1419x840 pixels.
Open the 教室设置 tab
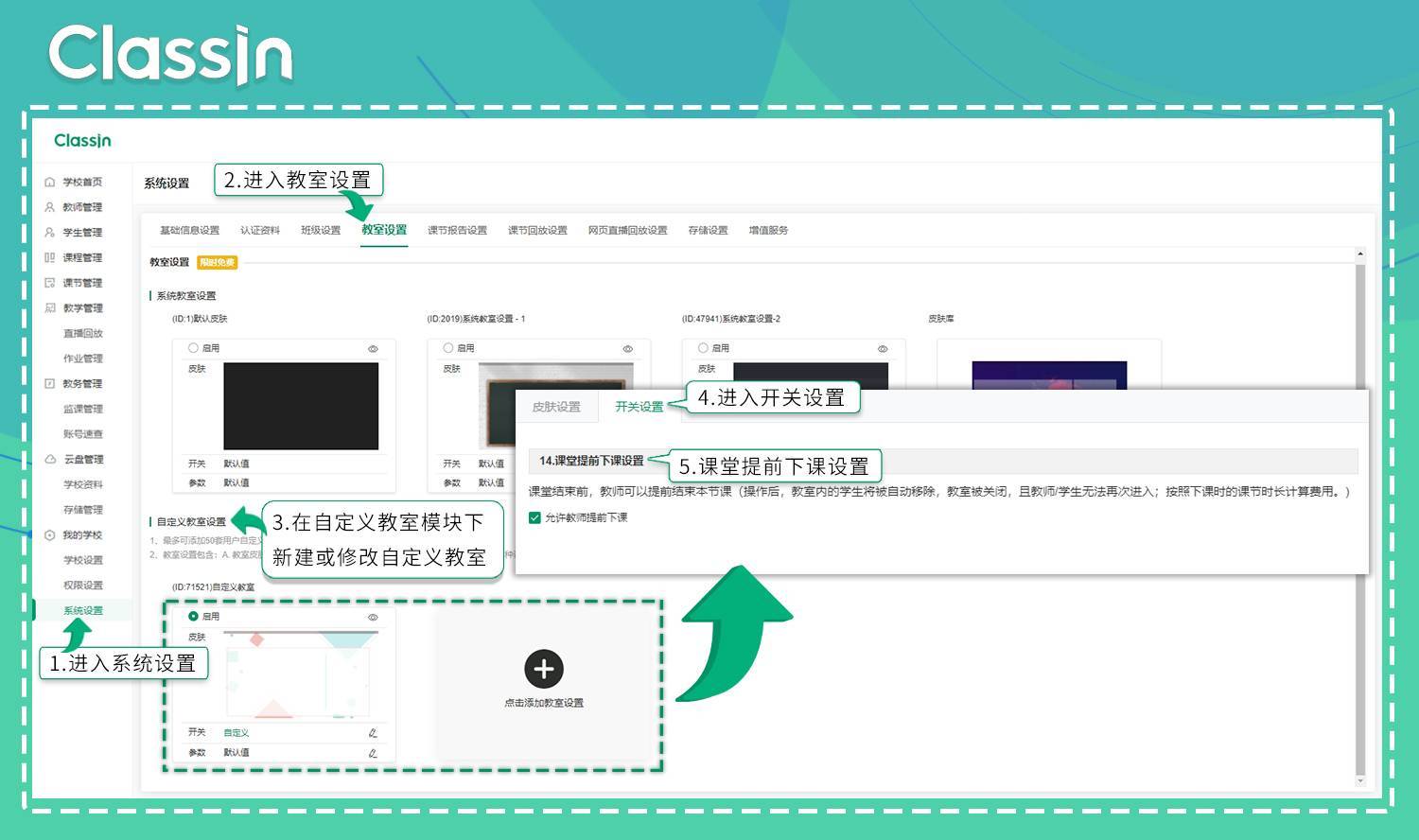coord(384,229)
